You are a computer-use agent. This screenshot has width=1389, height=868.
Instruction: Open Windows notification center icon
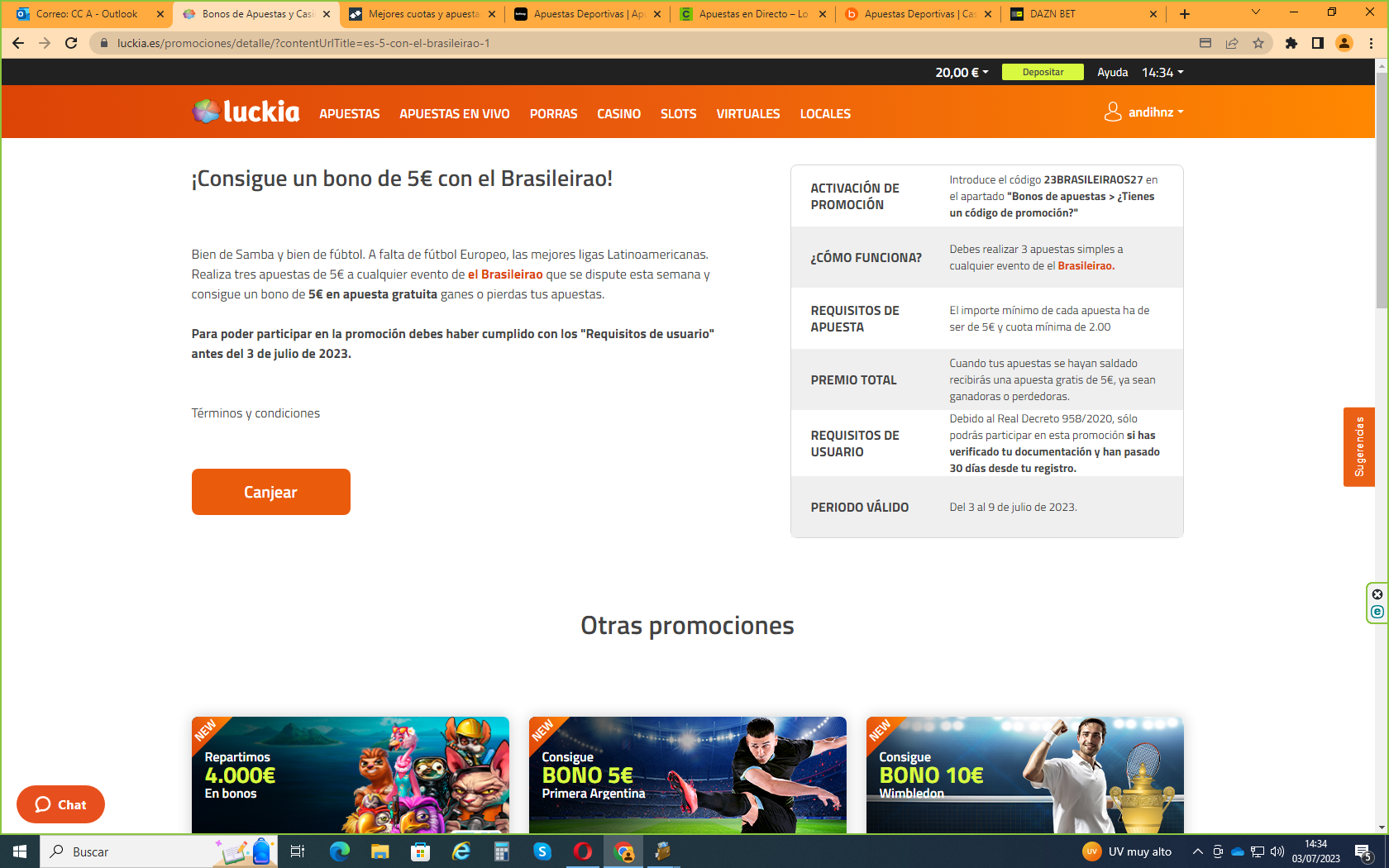1364,852
